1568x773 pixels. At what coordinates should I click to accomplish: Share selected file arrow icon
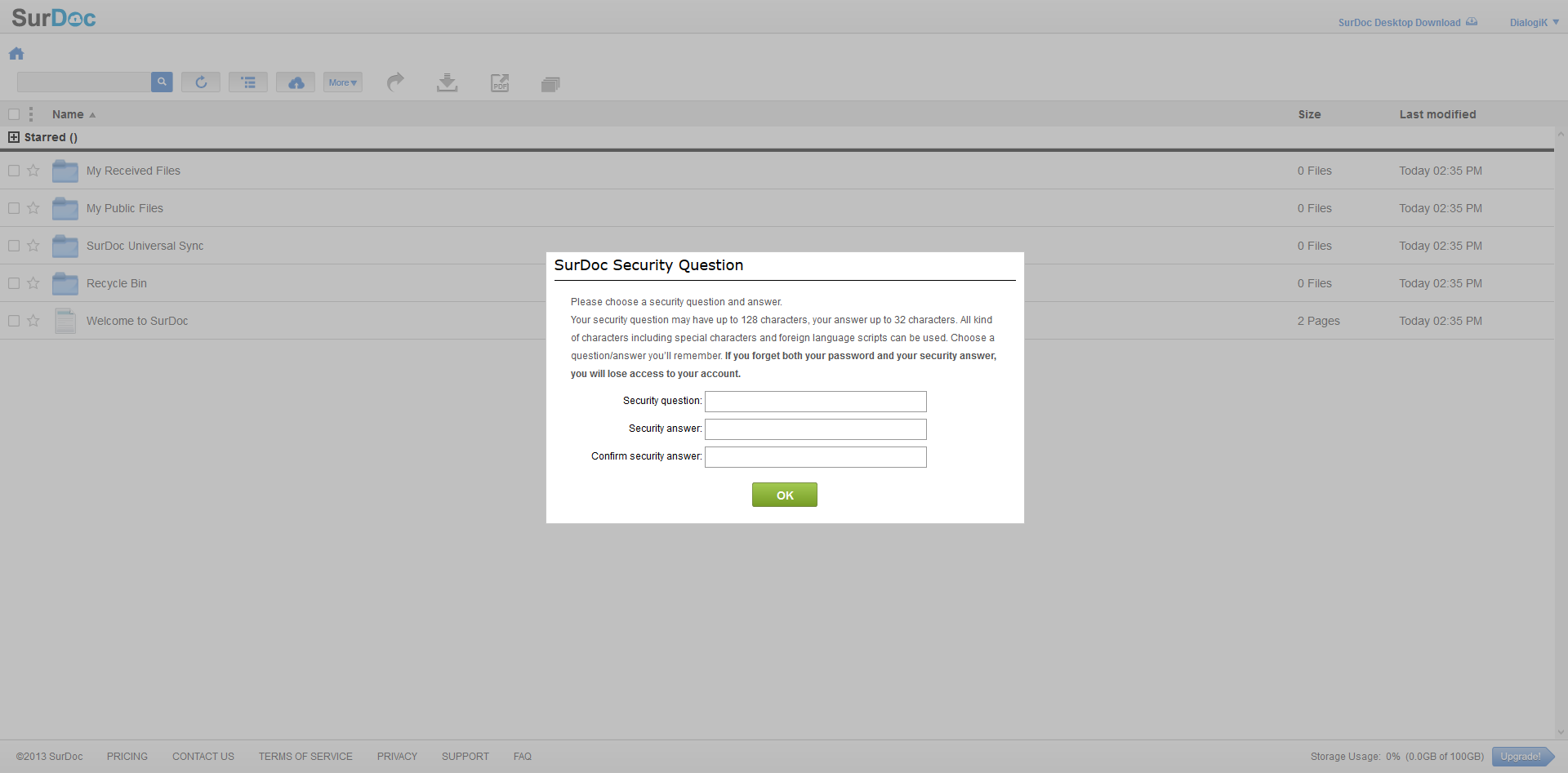pos(395,82)
